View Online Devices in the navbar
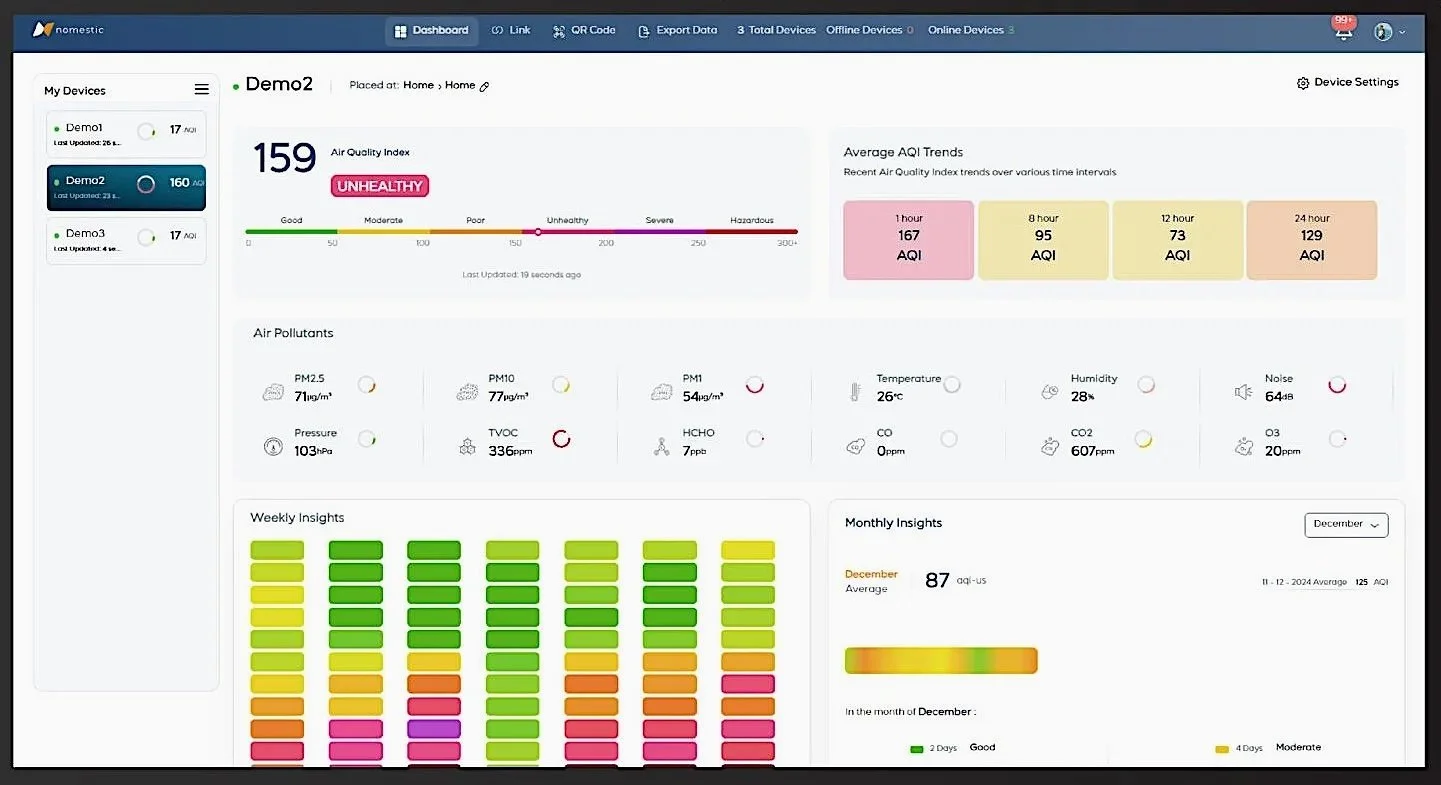Viewport: 1441px width, 785px height. click(x=965, y=30)
